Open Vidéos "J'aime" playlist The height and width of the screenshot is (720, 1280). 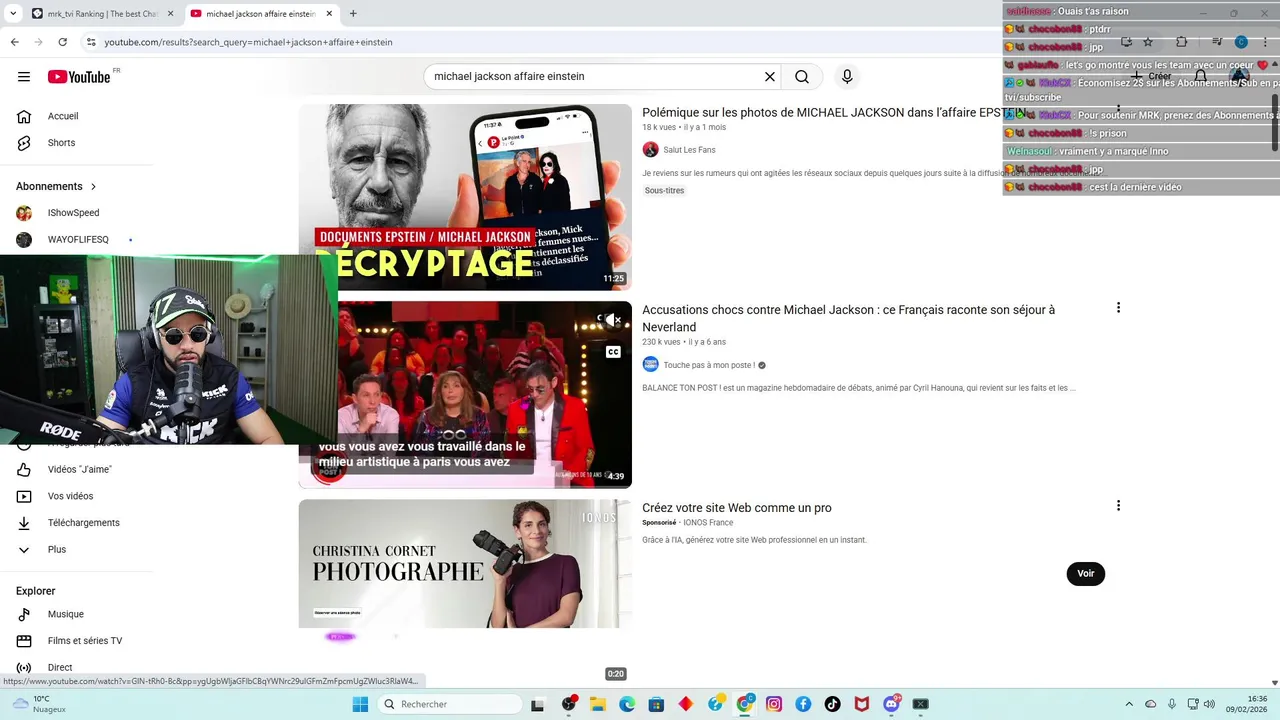[78, 470]
